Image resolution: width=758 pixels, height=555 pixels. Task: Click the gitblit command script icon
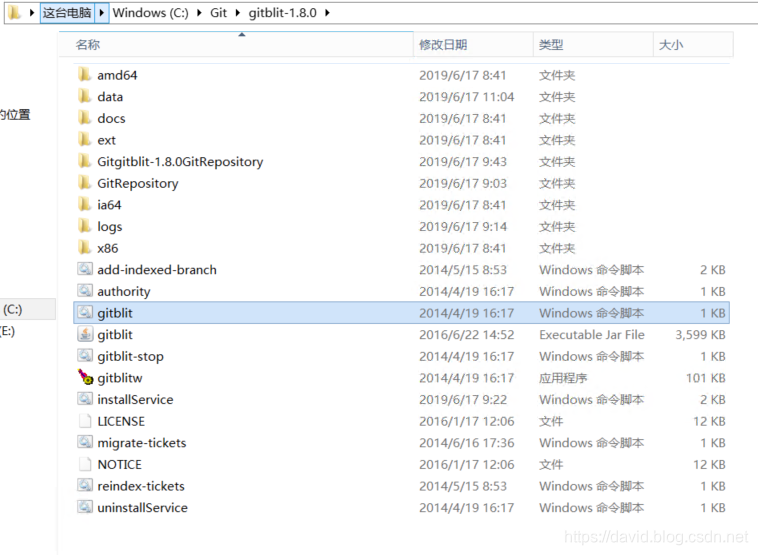tap(85, 312)
